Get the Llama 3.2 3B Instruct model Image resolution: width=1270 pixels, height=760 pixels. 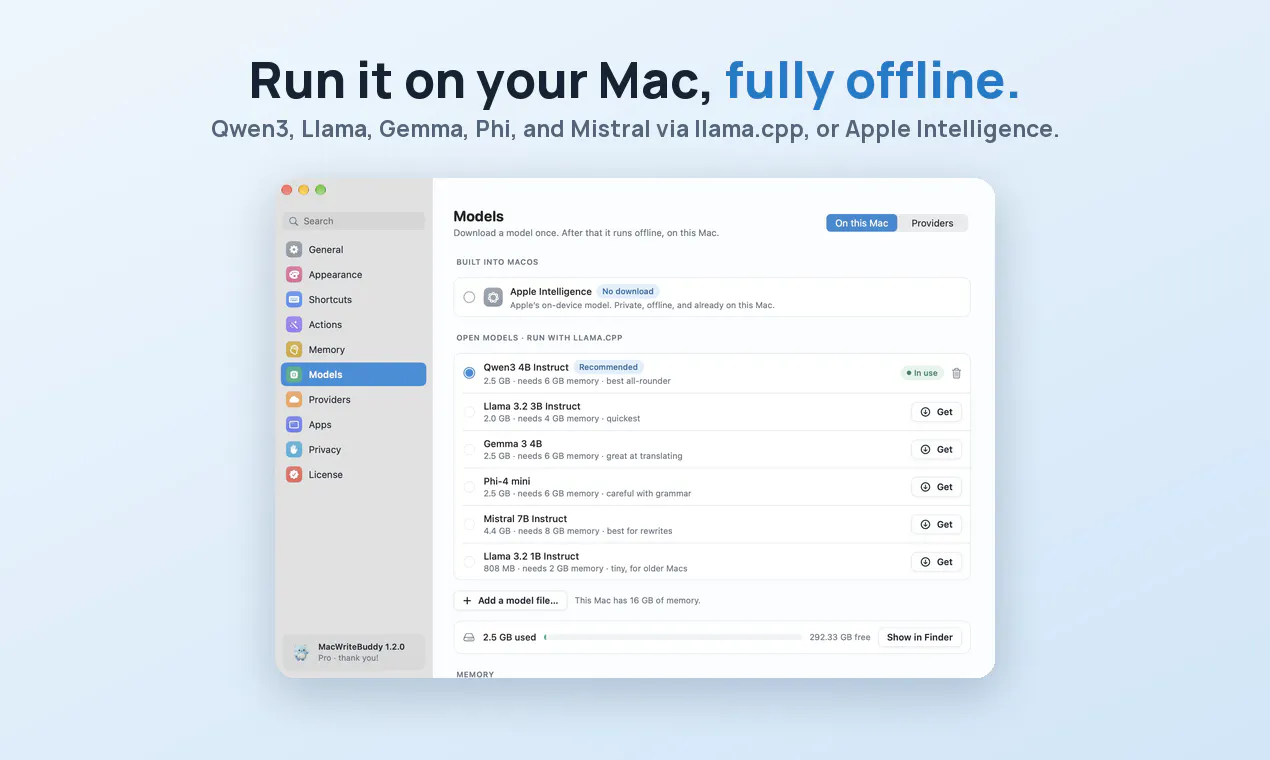pos(936,412)
